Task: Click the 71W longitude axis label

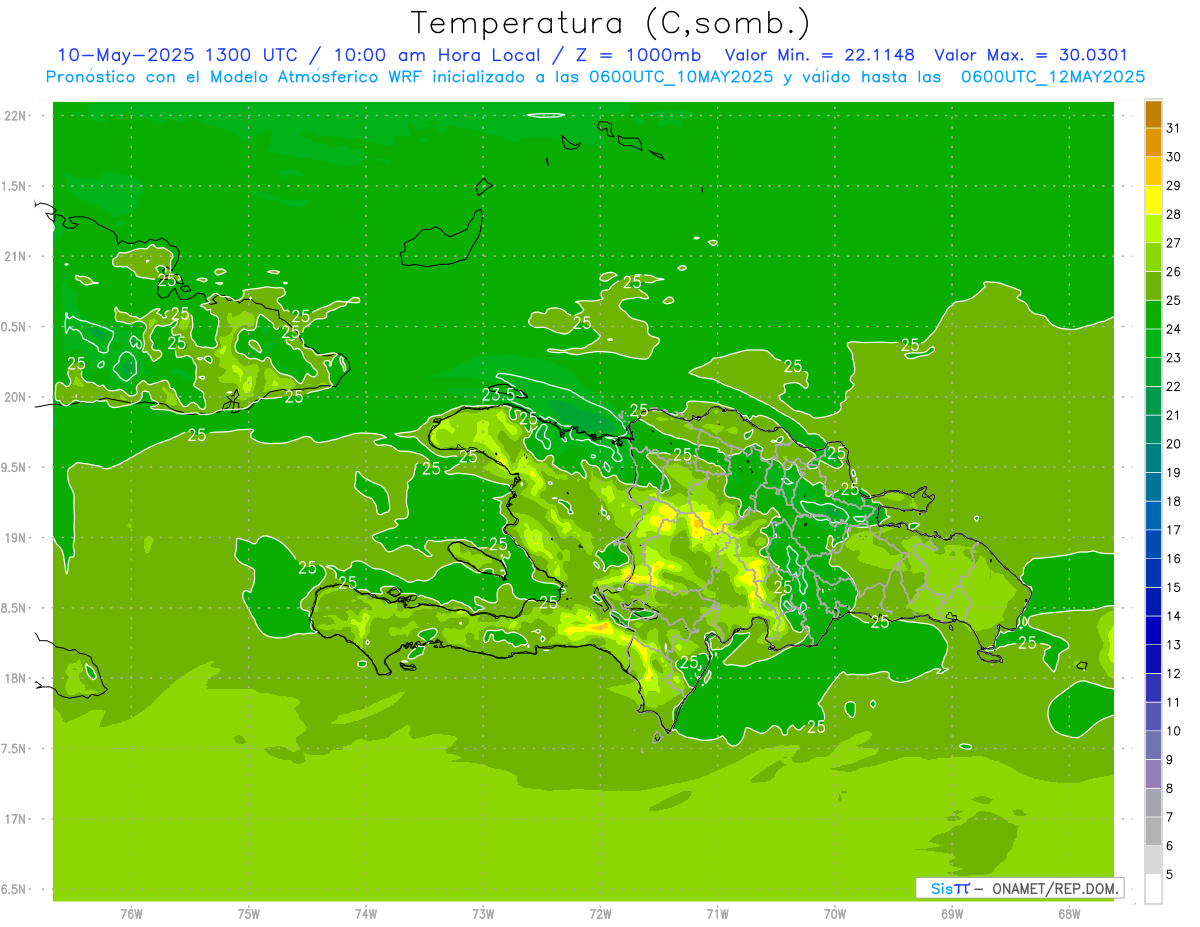Action: [717, 914]
